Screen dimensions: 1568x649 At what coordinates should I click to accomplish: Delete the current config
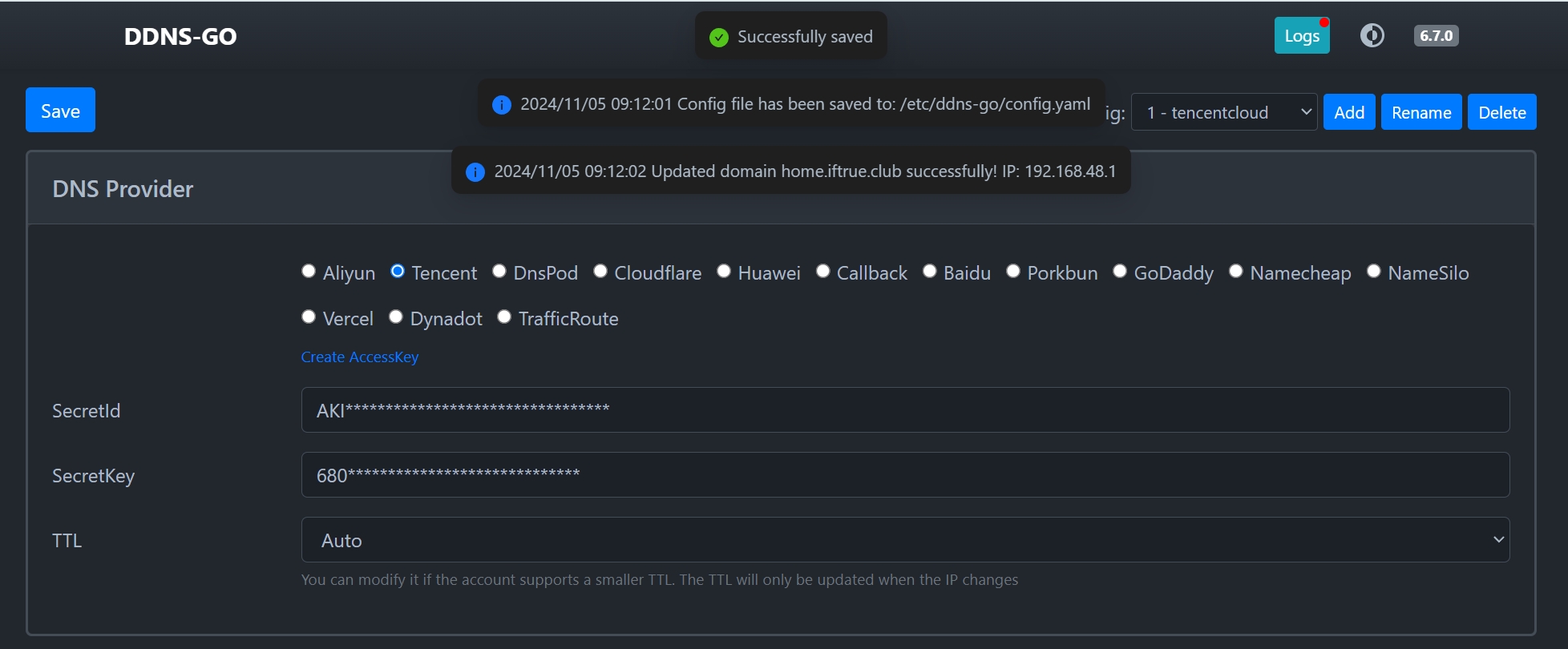click(1501, 112)
